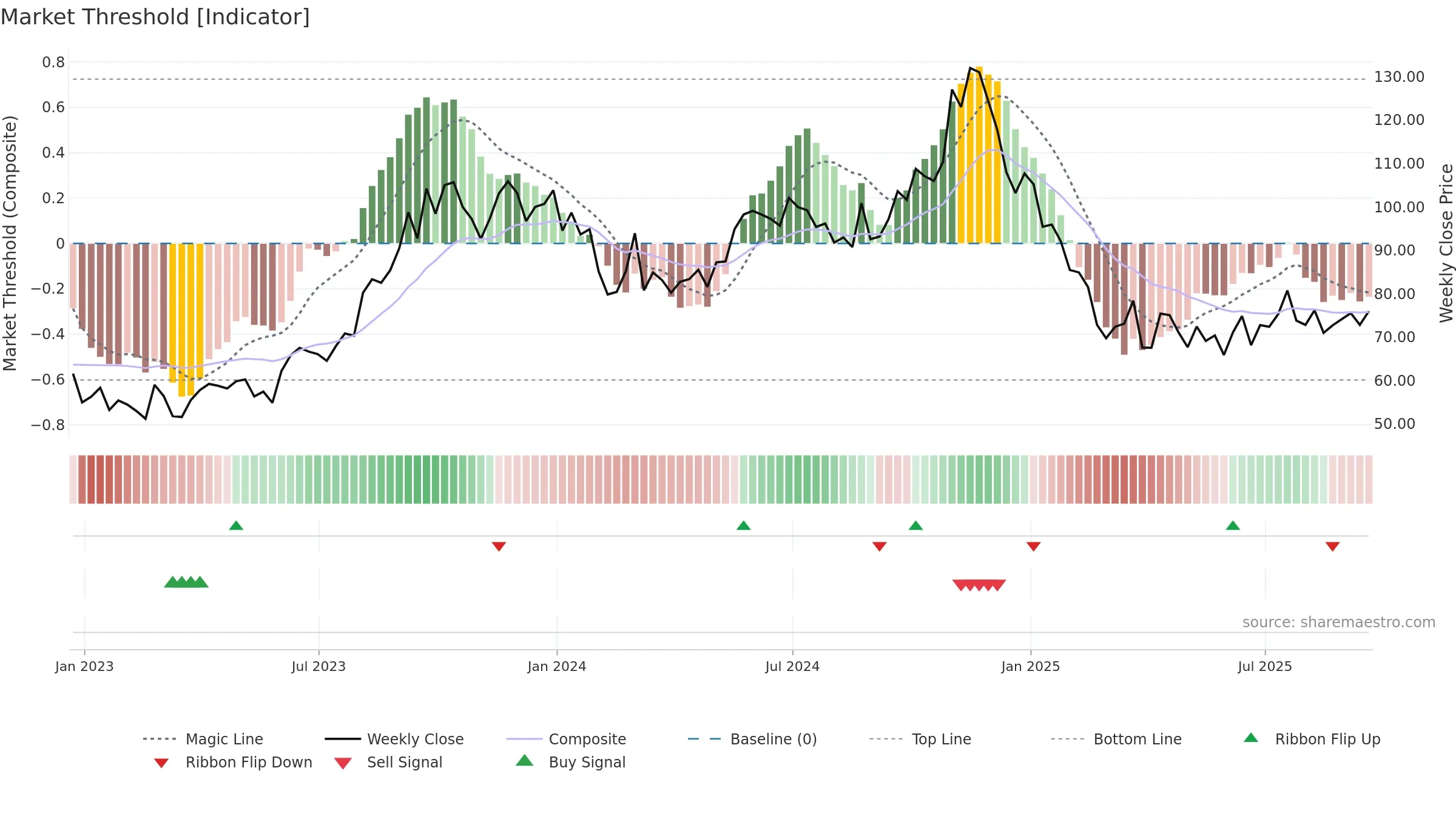
Task: Click the Jan 2023 x-axis label
Action: click(84, 667)
